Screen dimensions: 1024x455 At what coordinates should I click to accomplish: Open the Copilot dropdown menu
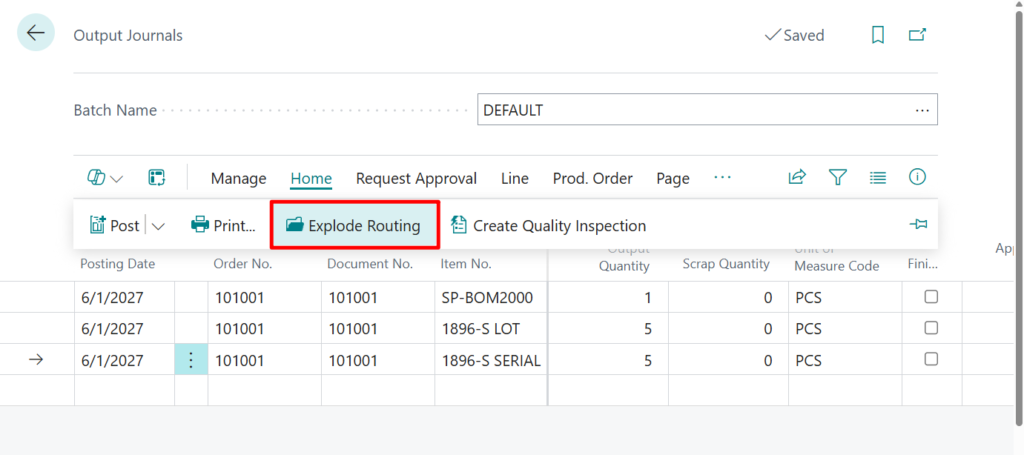click(105, 178)
